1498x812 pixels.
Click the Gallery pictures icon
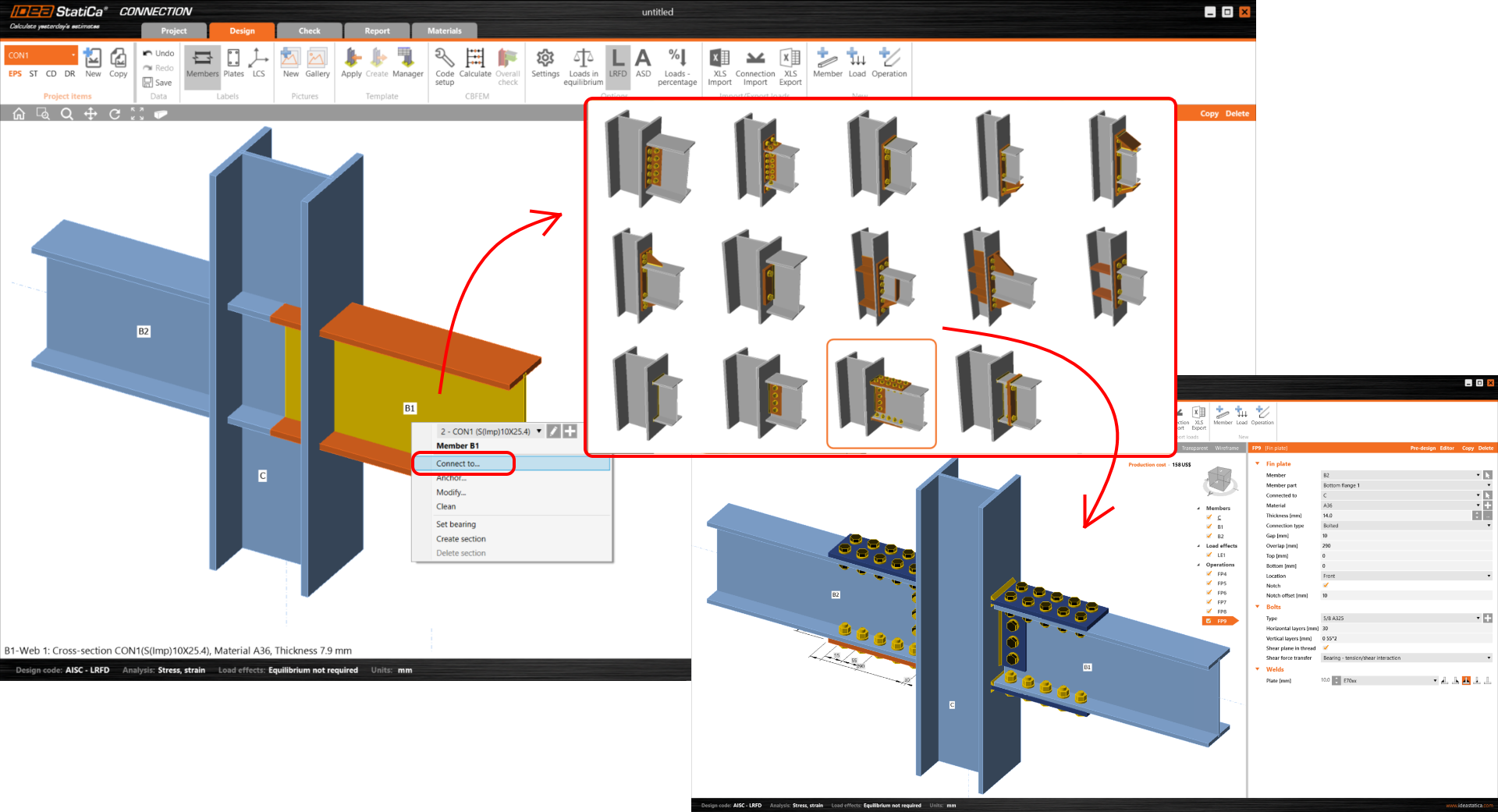[x=317, y=63]
